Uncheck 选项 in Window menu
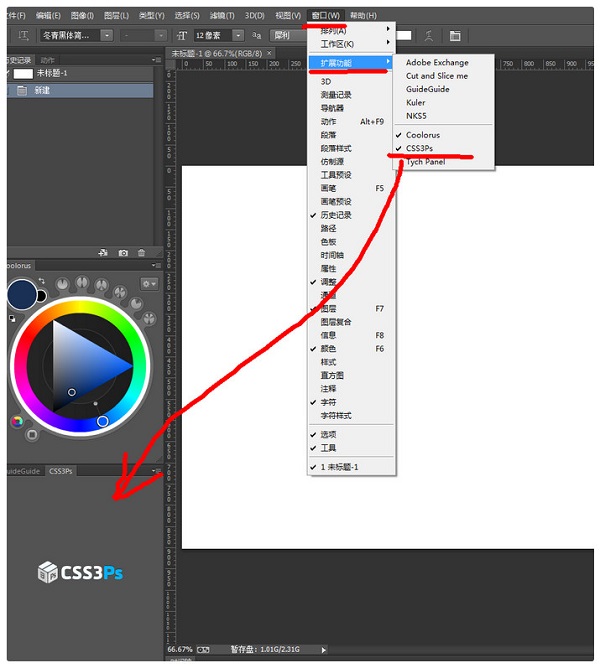The height and width of the screenshot is (668, 600). pos(350,435)
